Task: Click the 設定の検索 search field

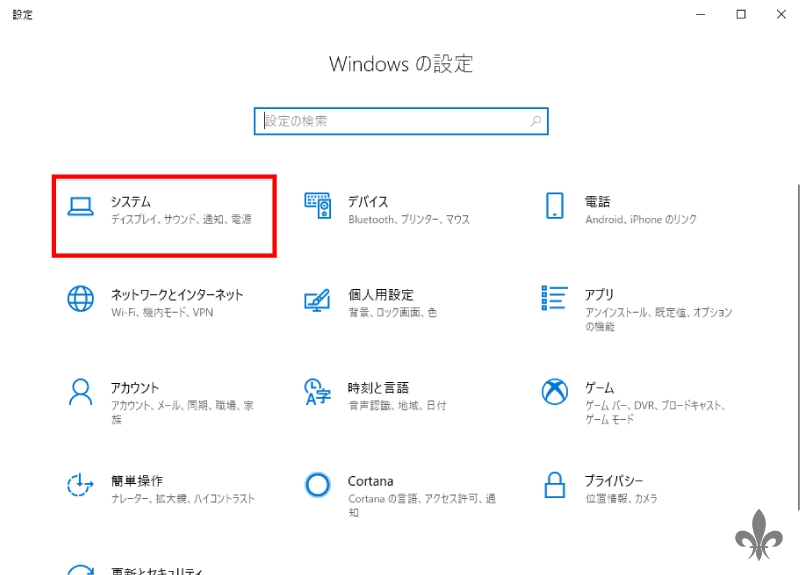Action: point(401,121)
